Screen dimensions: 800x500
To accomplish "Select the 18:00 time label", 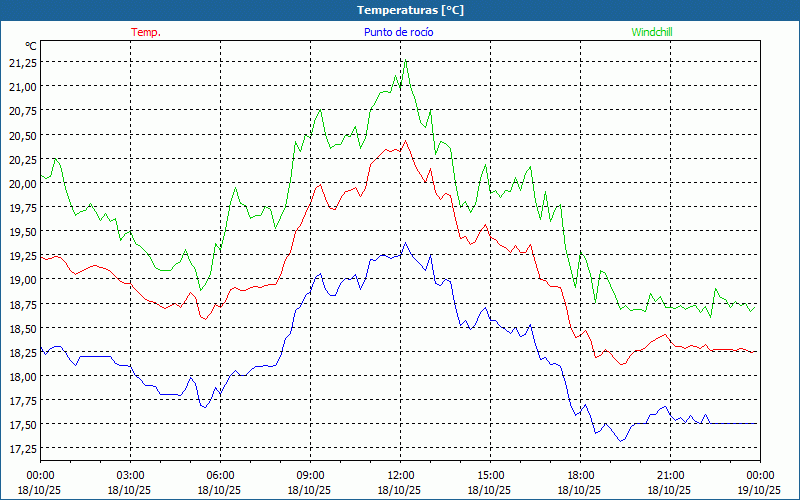I will tap(580, 475).
